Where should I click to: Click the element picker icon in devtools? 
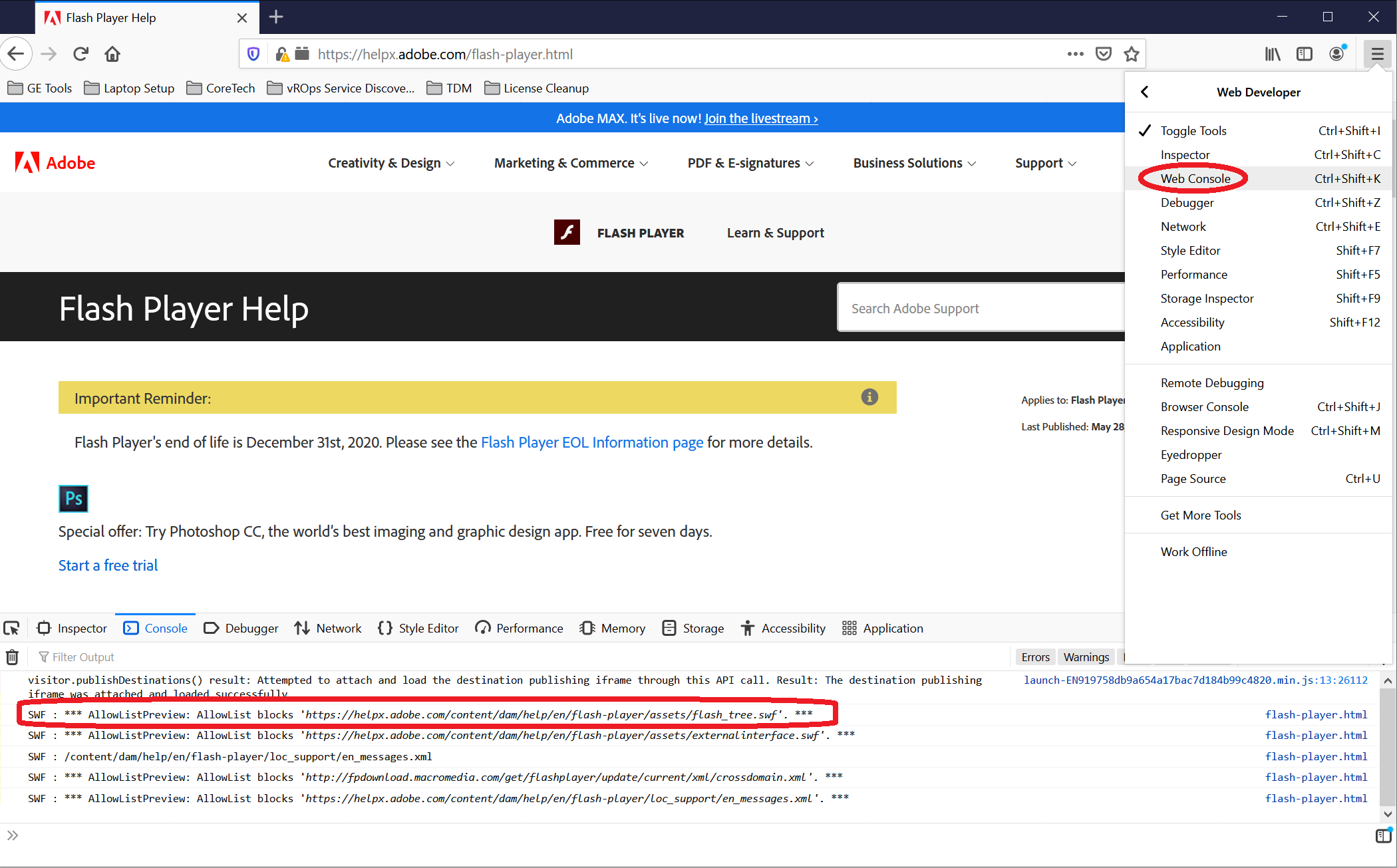pos(12,628)
